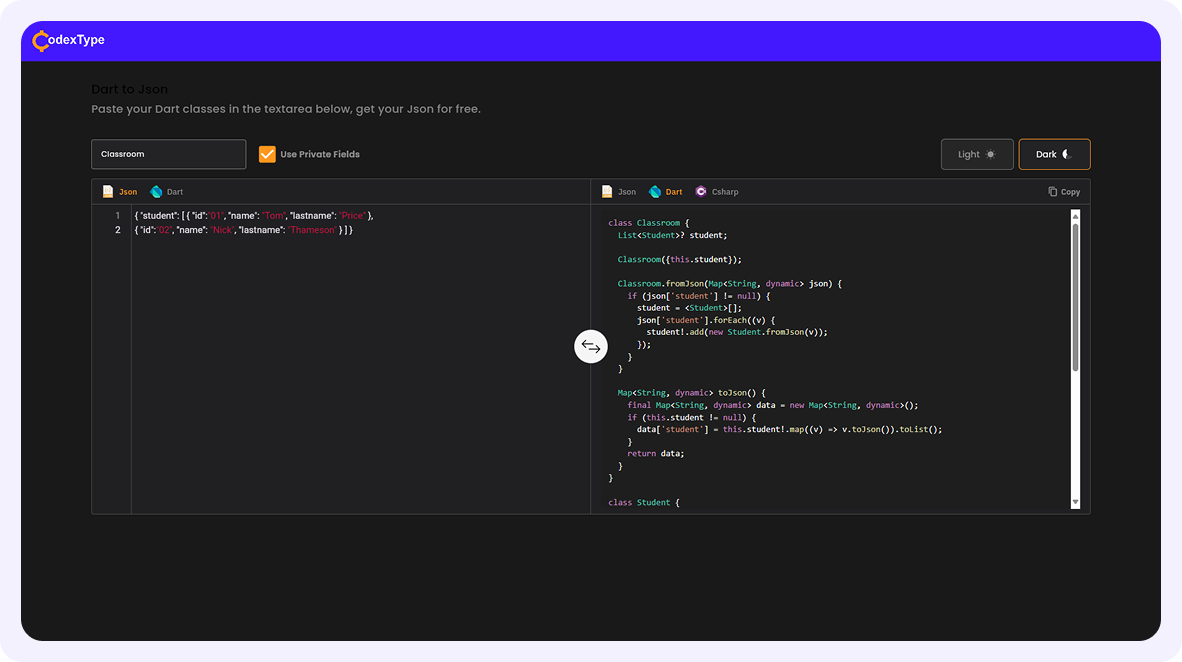Click the swap conversion direction button
Screen dimensions: 1182x662
click(591, 347)
